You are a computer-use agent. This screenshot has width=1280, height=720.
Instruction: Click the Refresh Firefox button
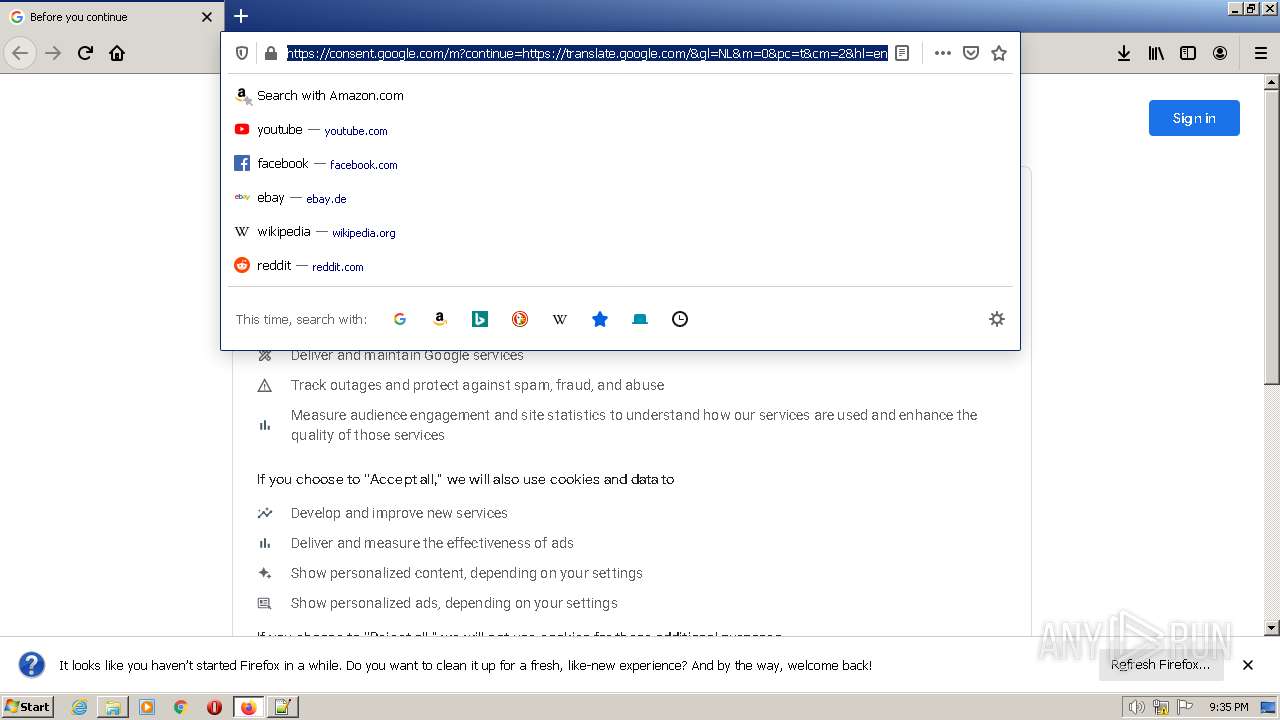1160,665
